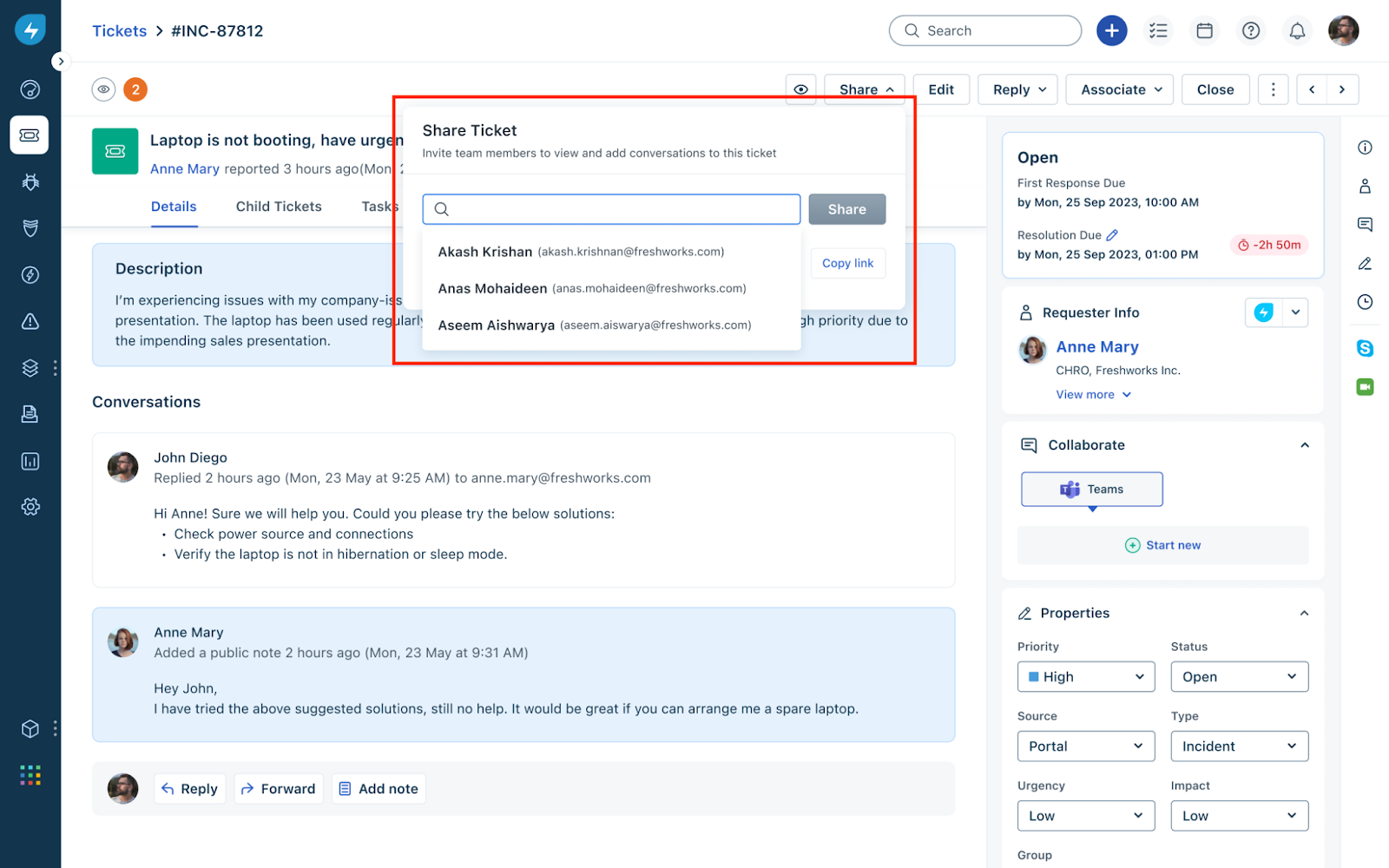Open Anne Mary requester profile link
The width and height of the screenshot is (1389, 868).
(1097, 347)
